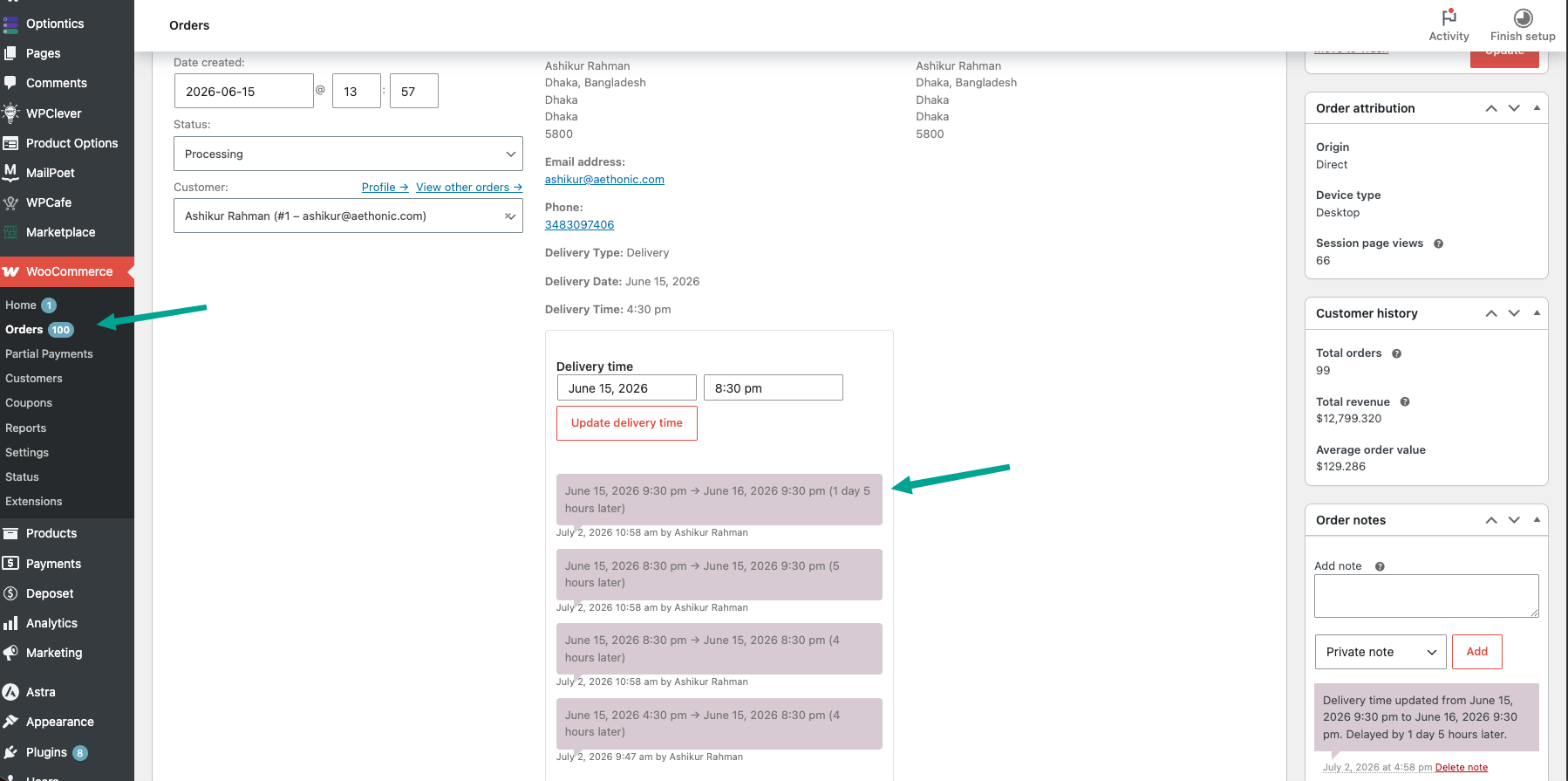Open Partial Payments submenu item

[x=49, y=353]
